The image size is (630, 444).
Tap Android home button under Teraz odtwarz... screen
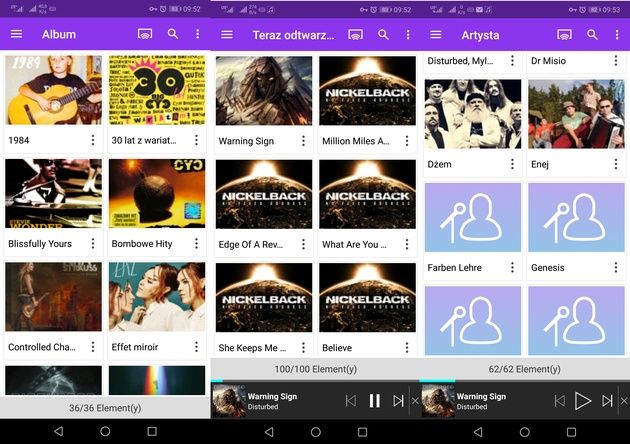pos(316,432)
